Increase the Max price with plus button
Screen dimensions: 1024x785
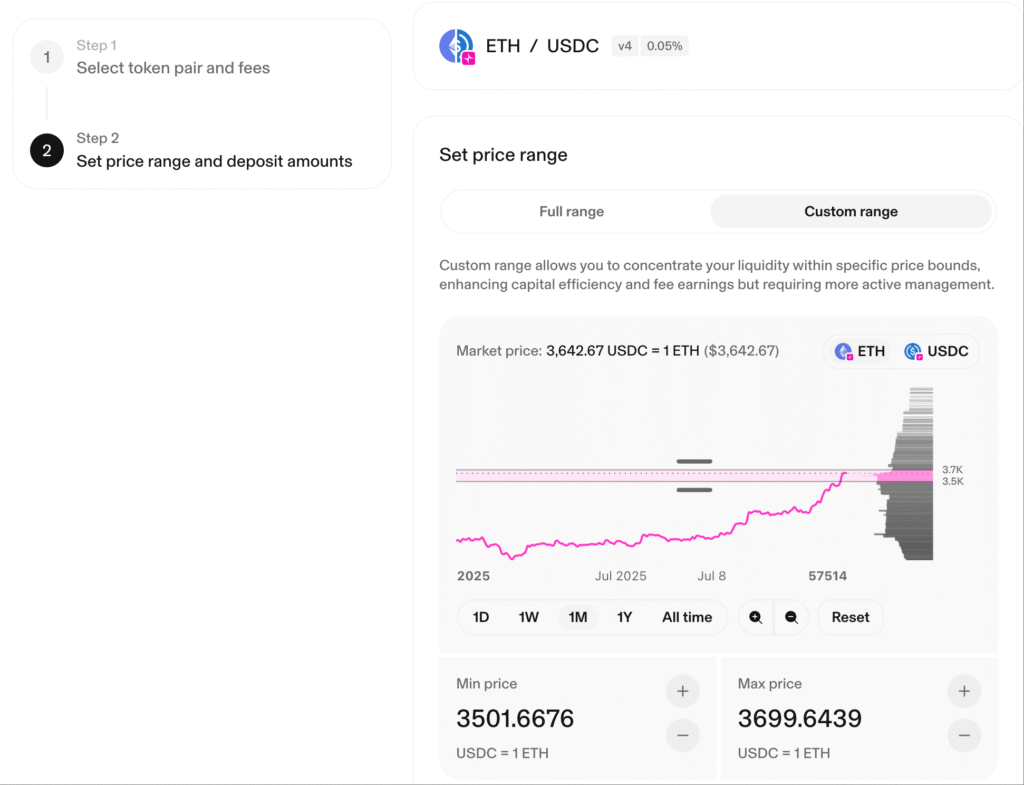964,691
